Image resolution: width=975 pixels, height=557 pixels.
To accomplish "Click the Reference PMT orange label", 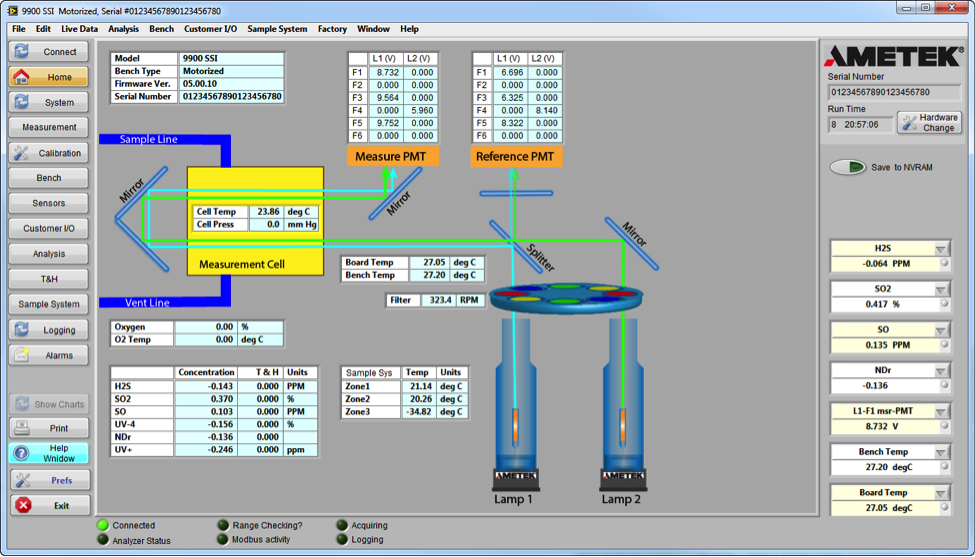I will click(x=516, y=157).
